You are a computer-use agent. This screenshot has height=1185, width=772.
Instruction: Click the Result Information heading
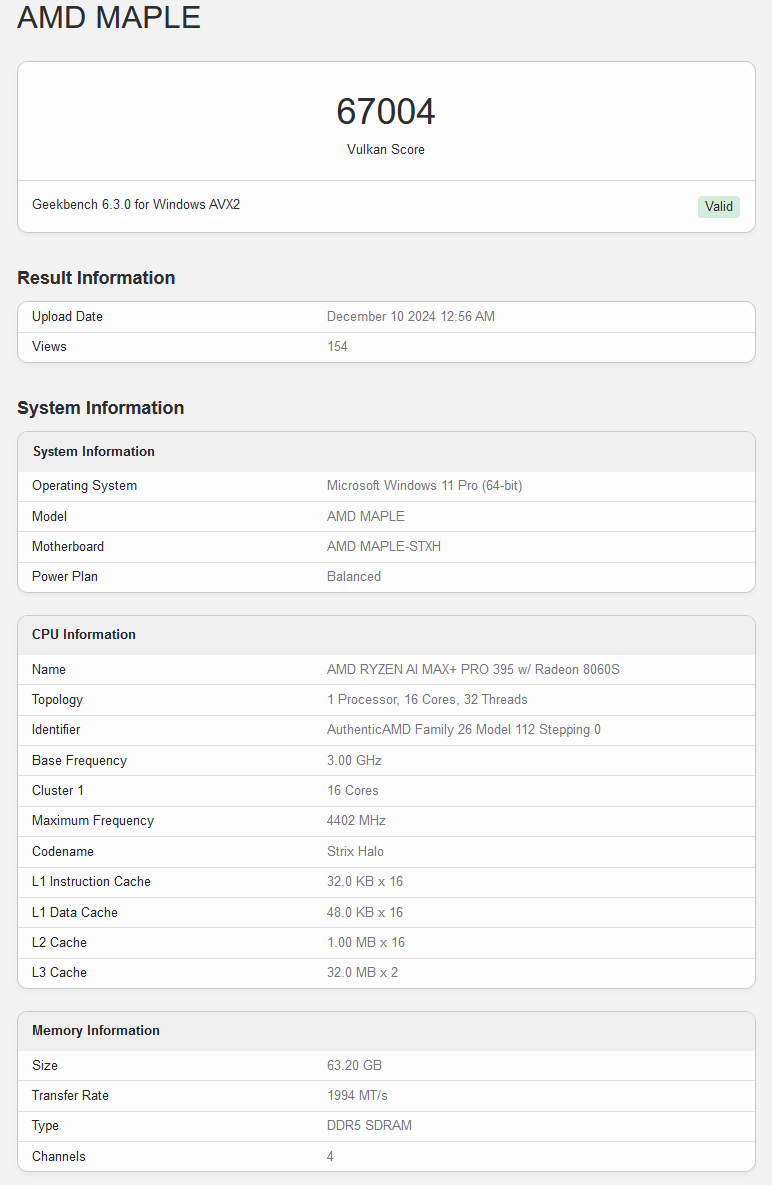point(96,278)
